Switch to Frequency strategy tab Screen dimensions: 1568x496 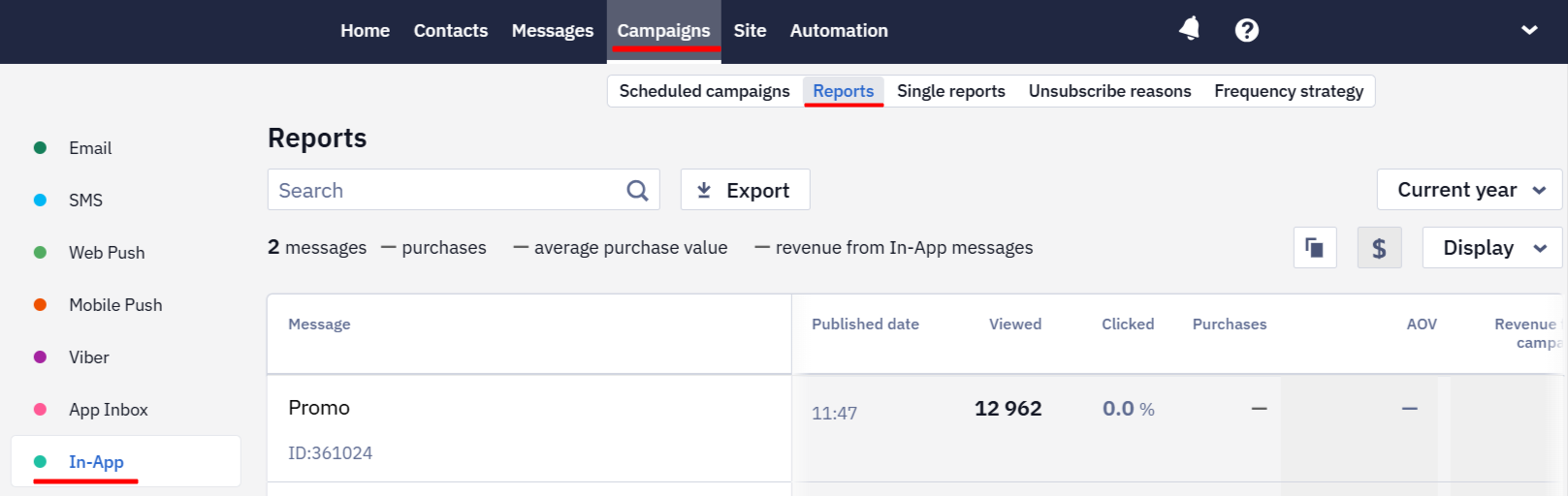point(1289,91)
